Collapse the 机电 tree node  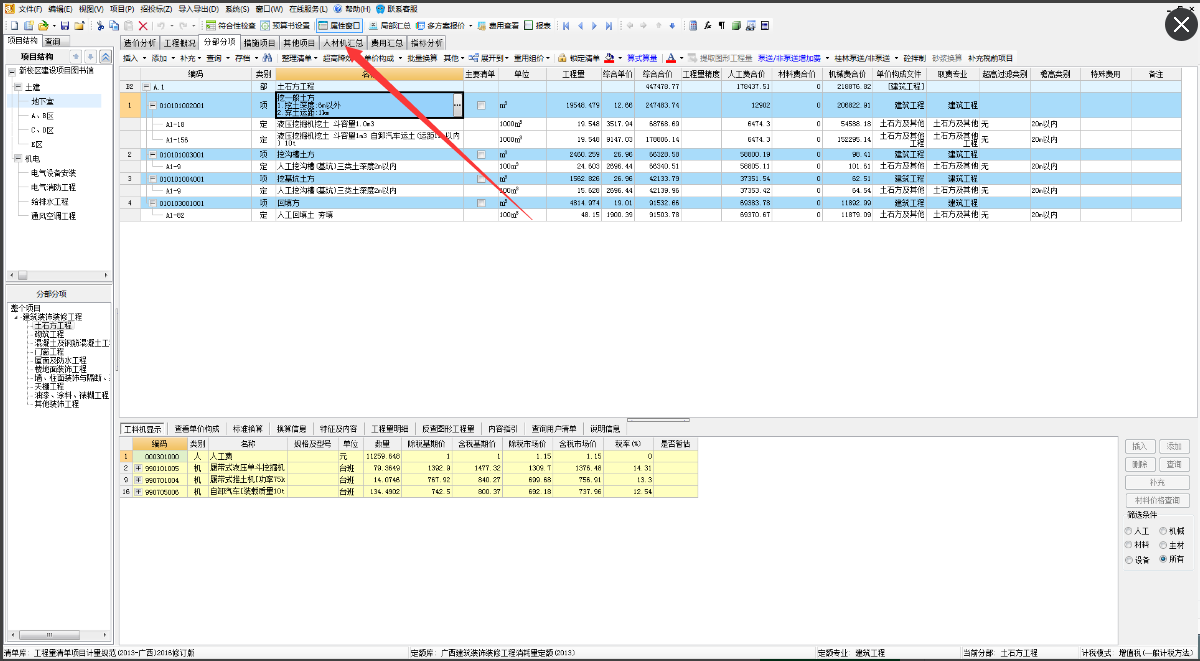coord(17,158)
